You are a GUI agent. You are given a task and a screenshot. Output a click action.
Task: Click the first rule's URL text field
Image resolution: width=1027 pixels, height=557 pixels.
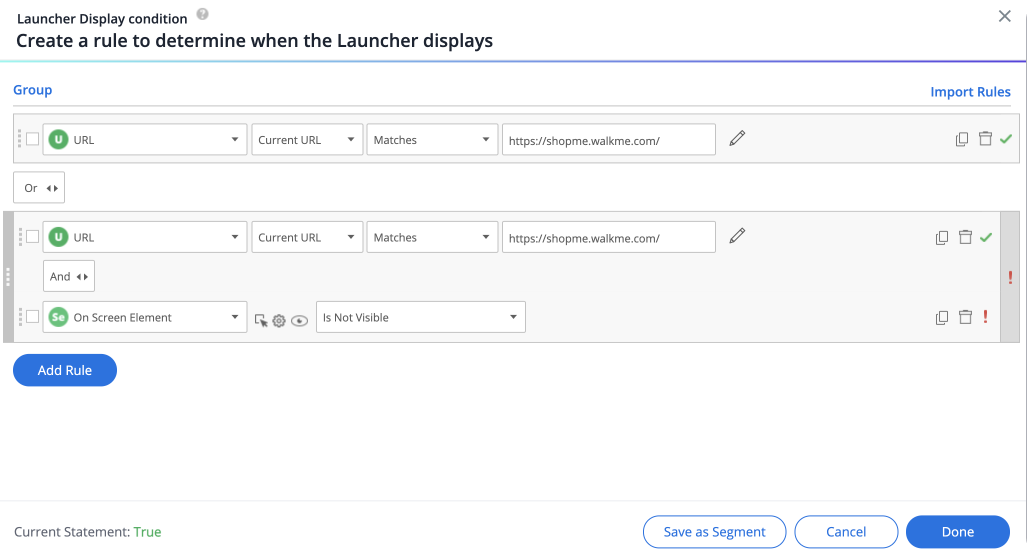[608, 140]
